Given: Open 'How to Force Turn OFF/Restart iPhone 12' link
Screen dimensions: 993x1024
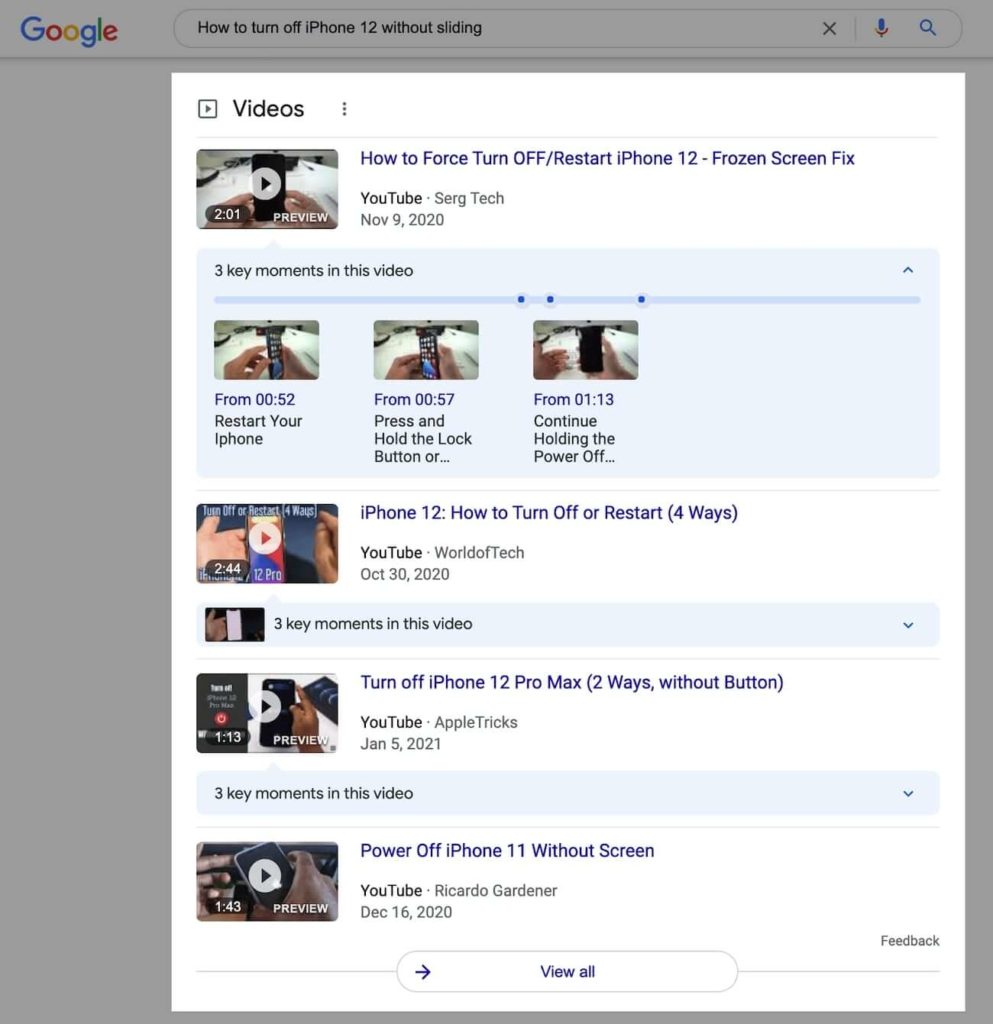Looking at the screenshot, I should coord(607,159).
